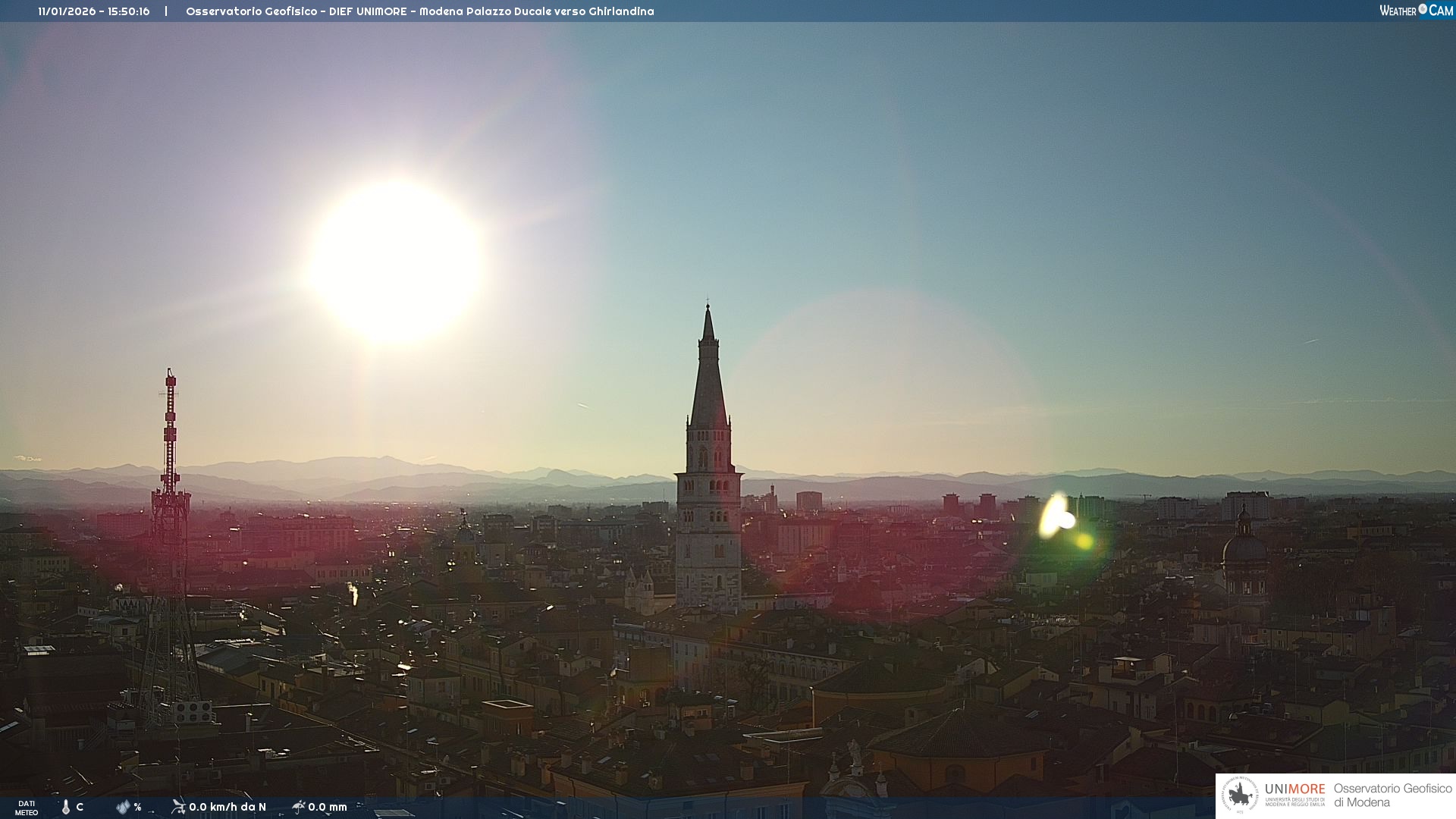Image resolution: width=1456 pixels, height=819 pixels.
Task: Click the bright sun in the sky
Action: pos(396,260)
